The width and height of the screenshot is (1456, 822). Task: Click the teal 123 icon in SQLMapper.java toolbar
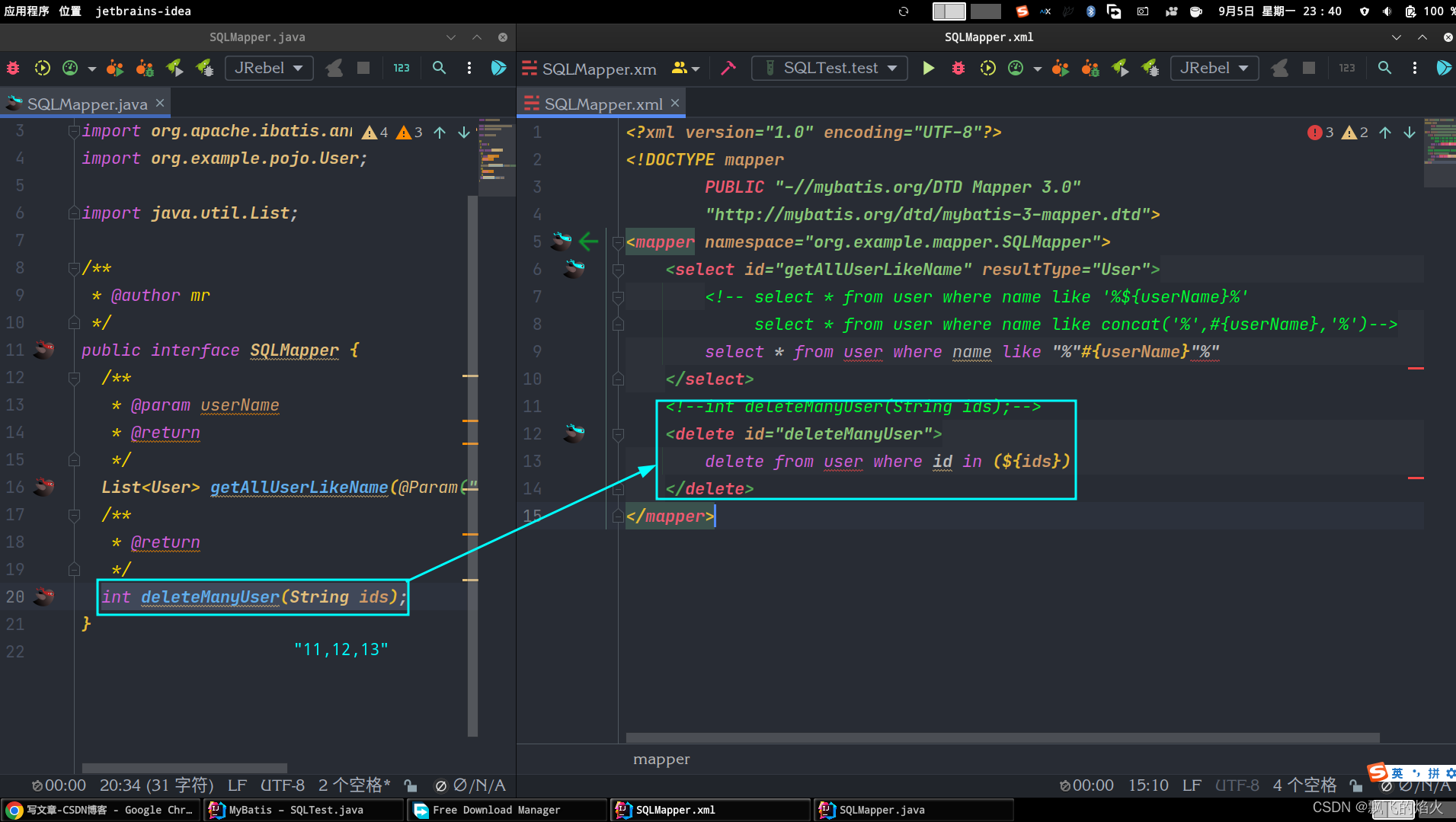[402, 68]
